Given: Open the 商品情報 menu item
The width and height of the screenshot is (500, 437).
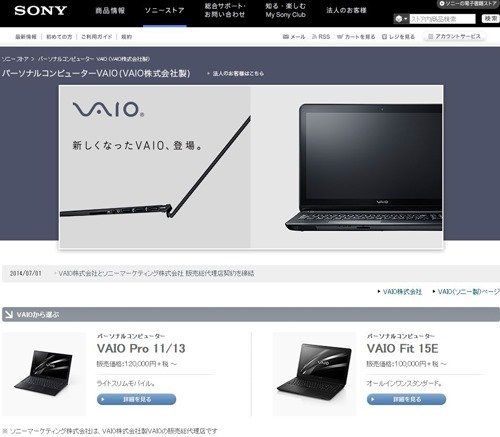Looking at the screenshot, I should [x=110, y=11].
